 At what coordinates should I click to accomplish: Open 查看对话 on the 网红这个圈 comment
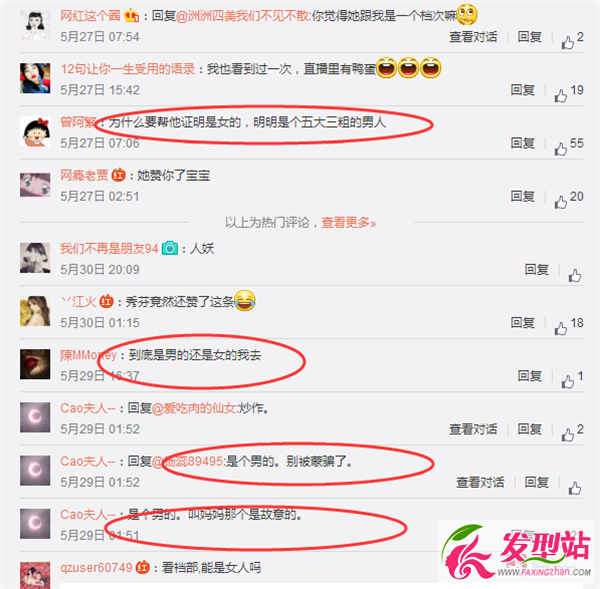(x=473, y=37)
